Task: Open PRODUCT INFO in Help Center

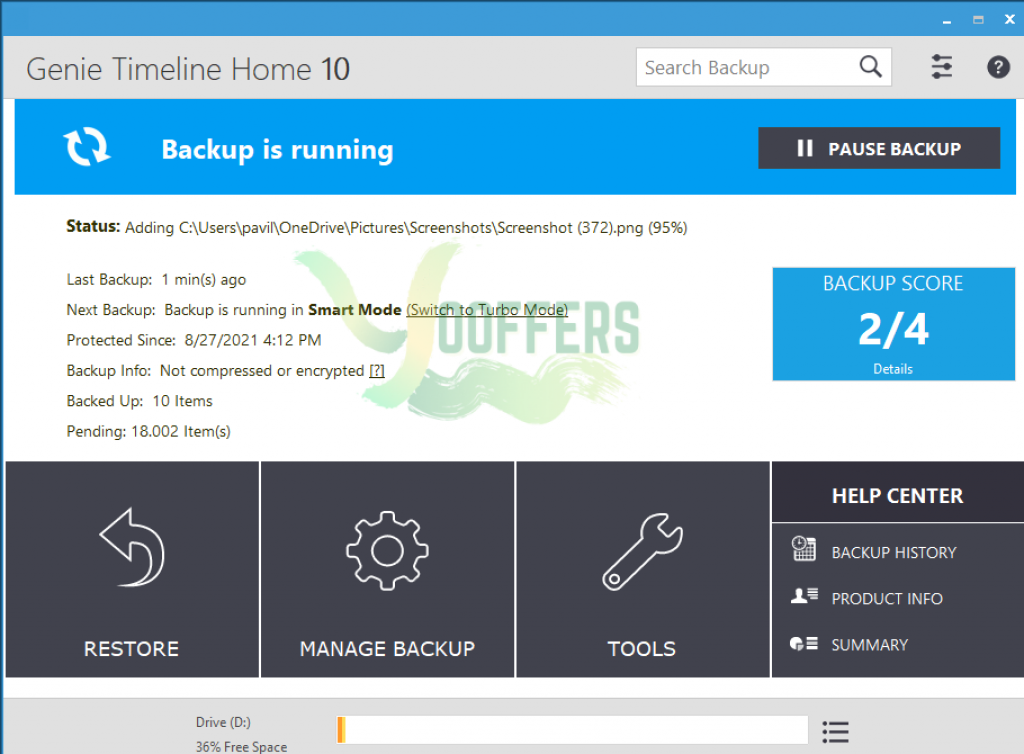Action: pos(887,599)
